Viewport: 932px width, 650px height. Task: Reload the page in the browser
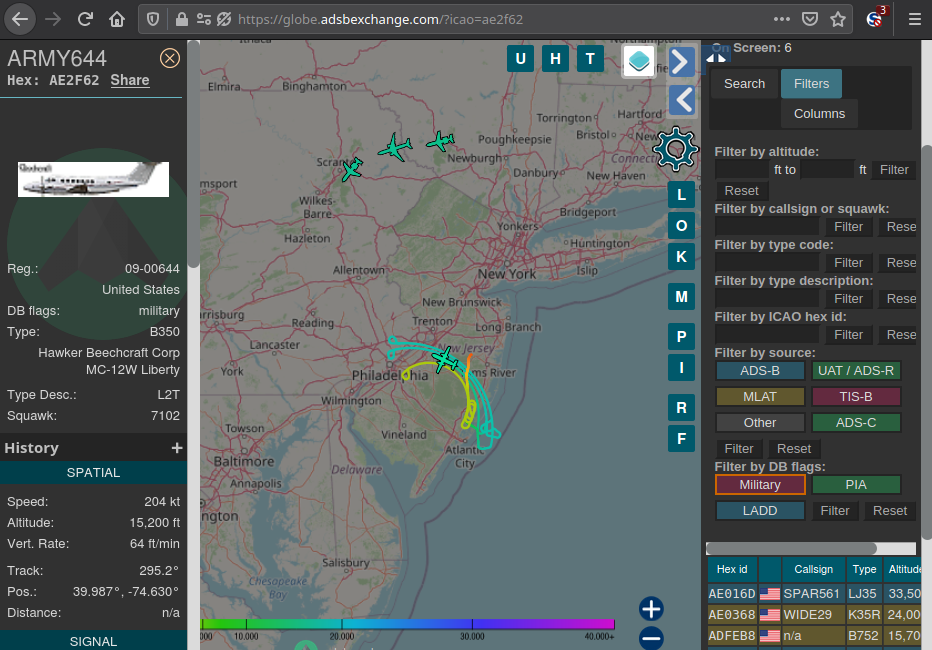point(85,20)
